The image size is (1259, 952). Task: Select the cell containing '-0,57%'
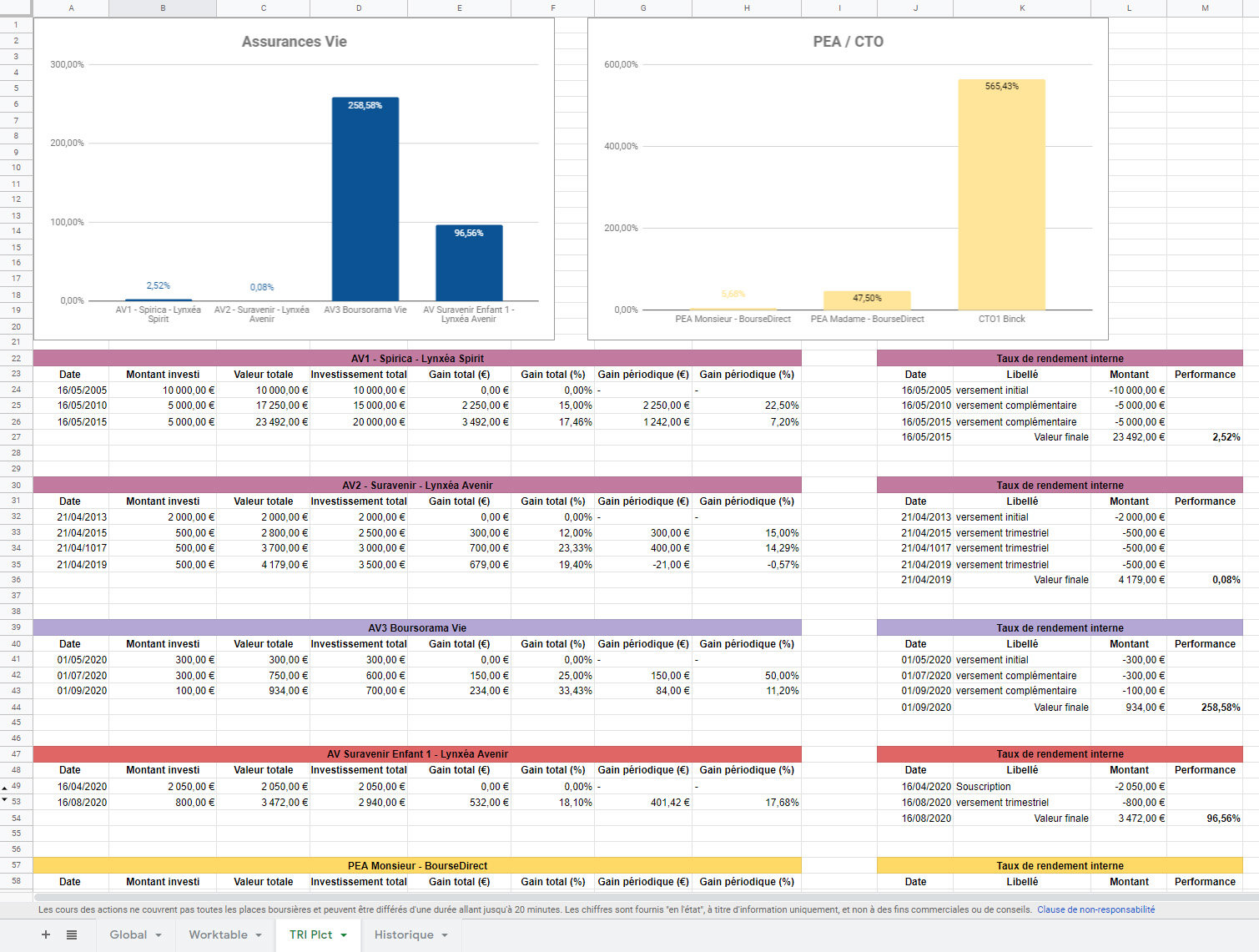pyautogui.click(x=747, y=564)
